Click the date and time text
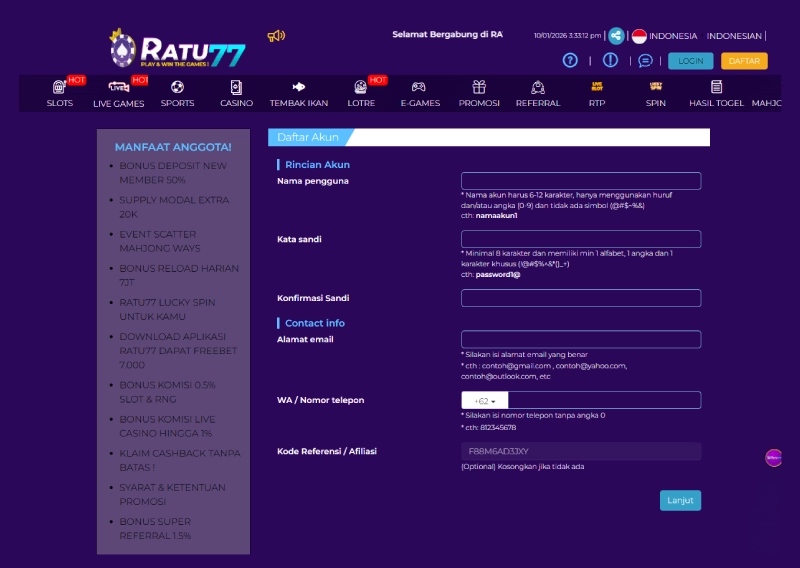The image size is (800, 568). click(567, 35)
